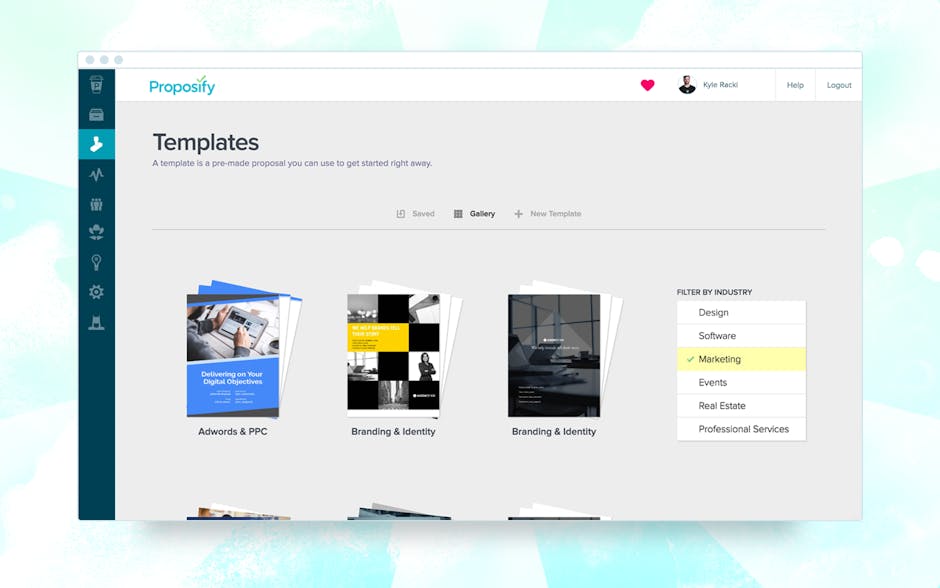Open the lightbulb ideas icon
The image size is (940, 588).
pyautogui.click(x=96, y=261)
